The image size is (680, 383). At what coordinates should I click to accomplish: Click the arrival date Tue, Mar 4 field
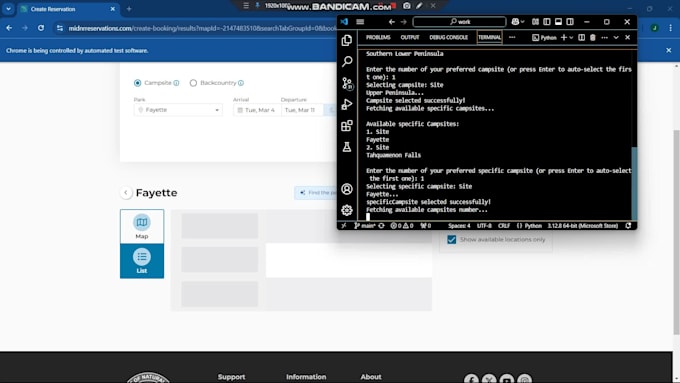click(257, 110)
